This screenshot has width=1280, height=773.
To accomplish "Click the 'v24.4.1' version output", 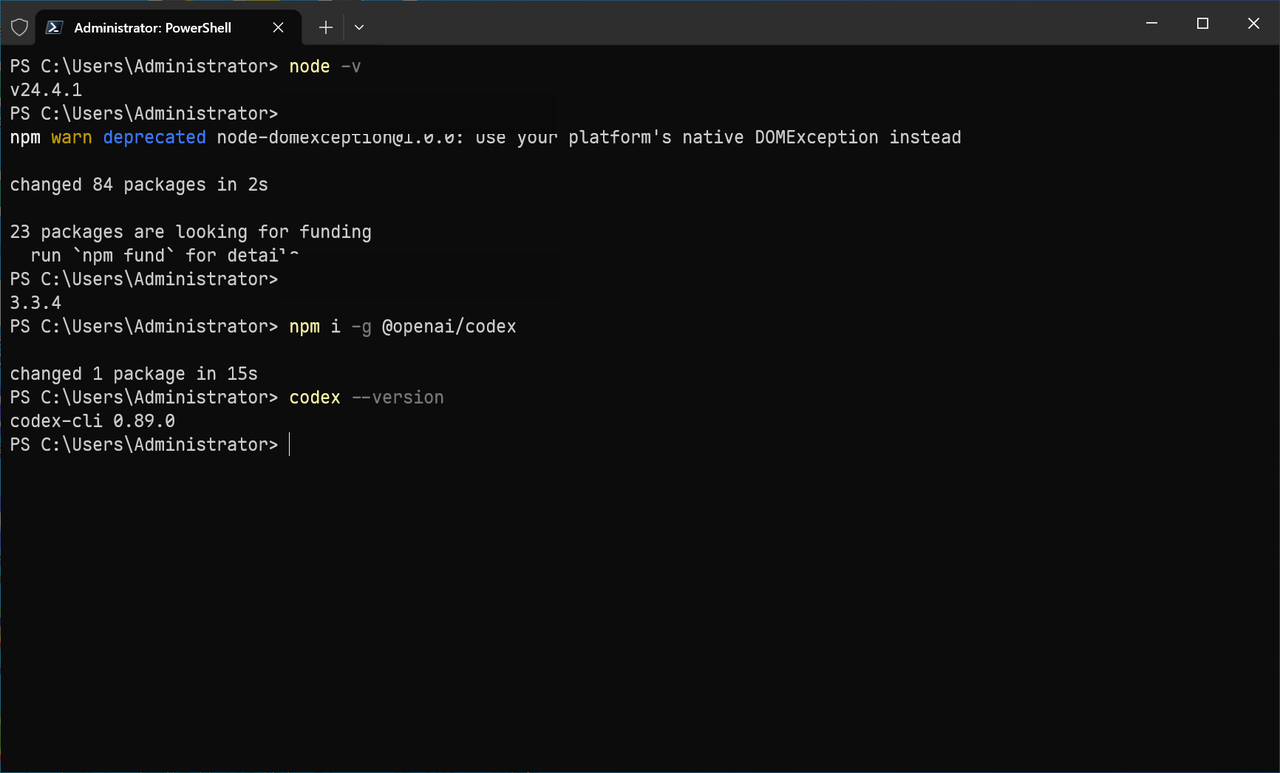I will tap(46, 90).
